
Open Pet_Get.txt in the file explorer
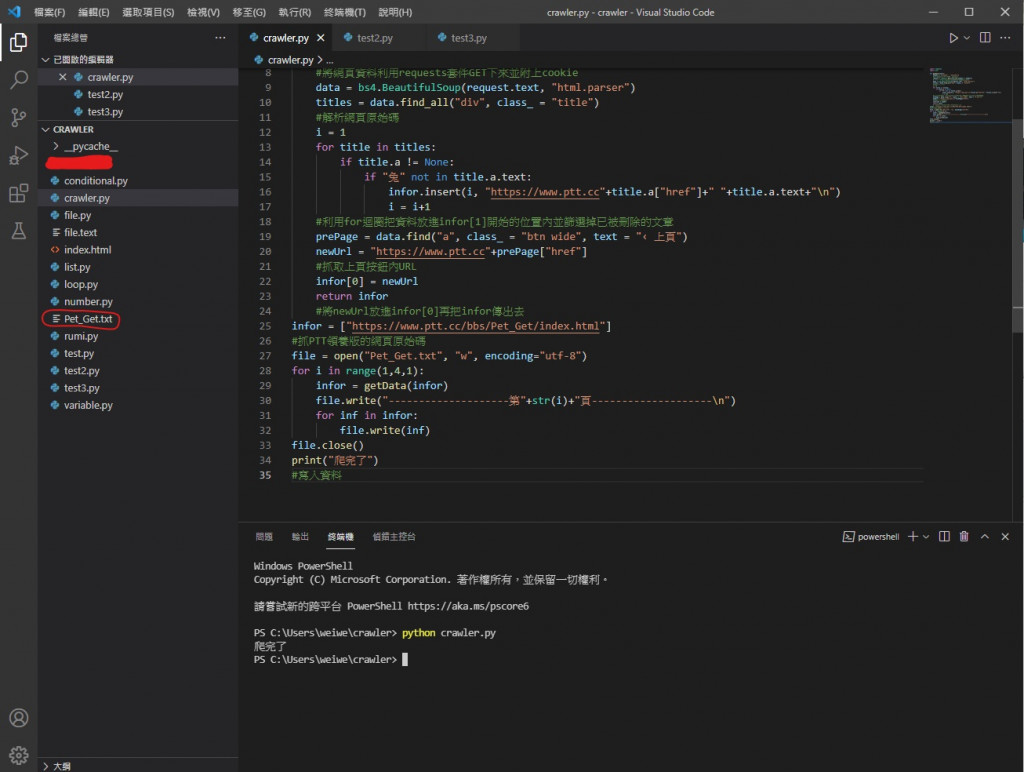(x=88, y=319)
